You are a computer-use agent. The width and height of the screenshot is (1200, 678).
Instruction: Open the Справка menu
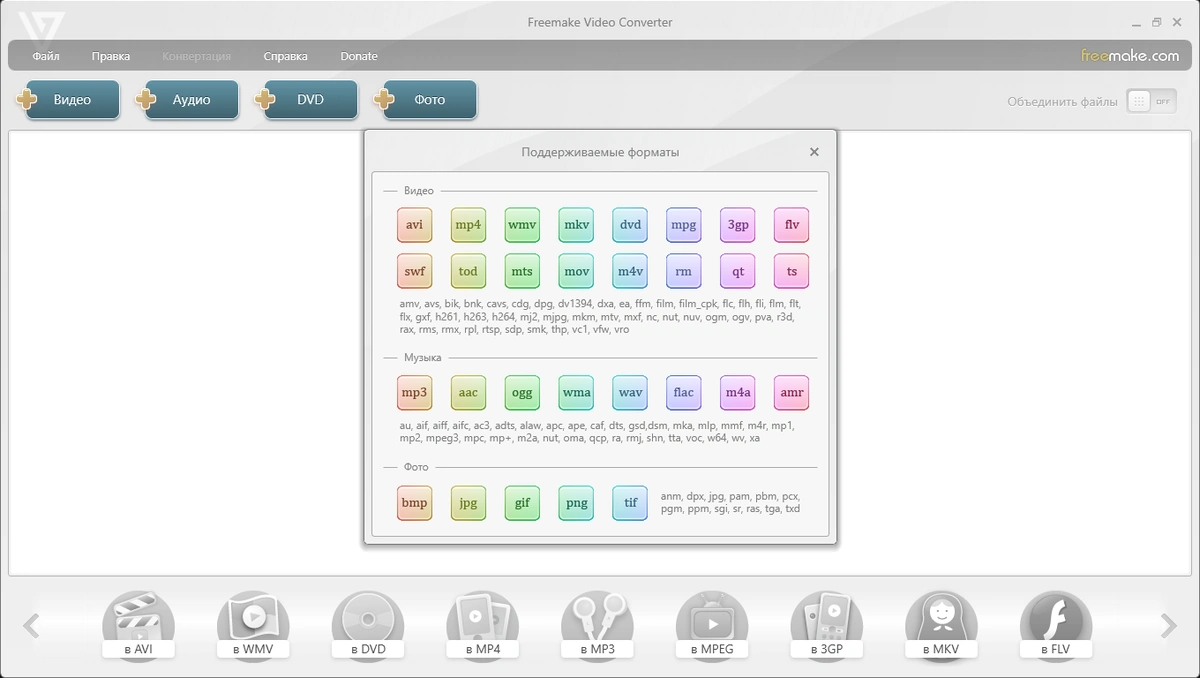(286, 56)
